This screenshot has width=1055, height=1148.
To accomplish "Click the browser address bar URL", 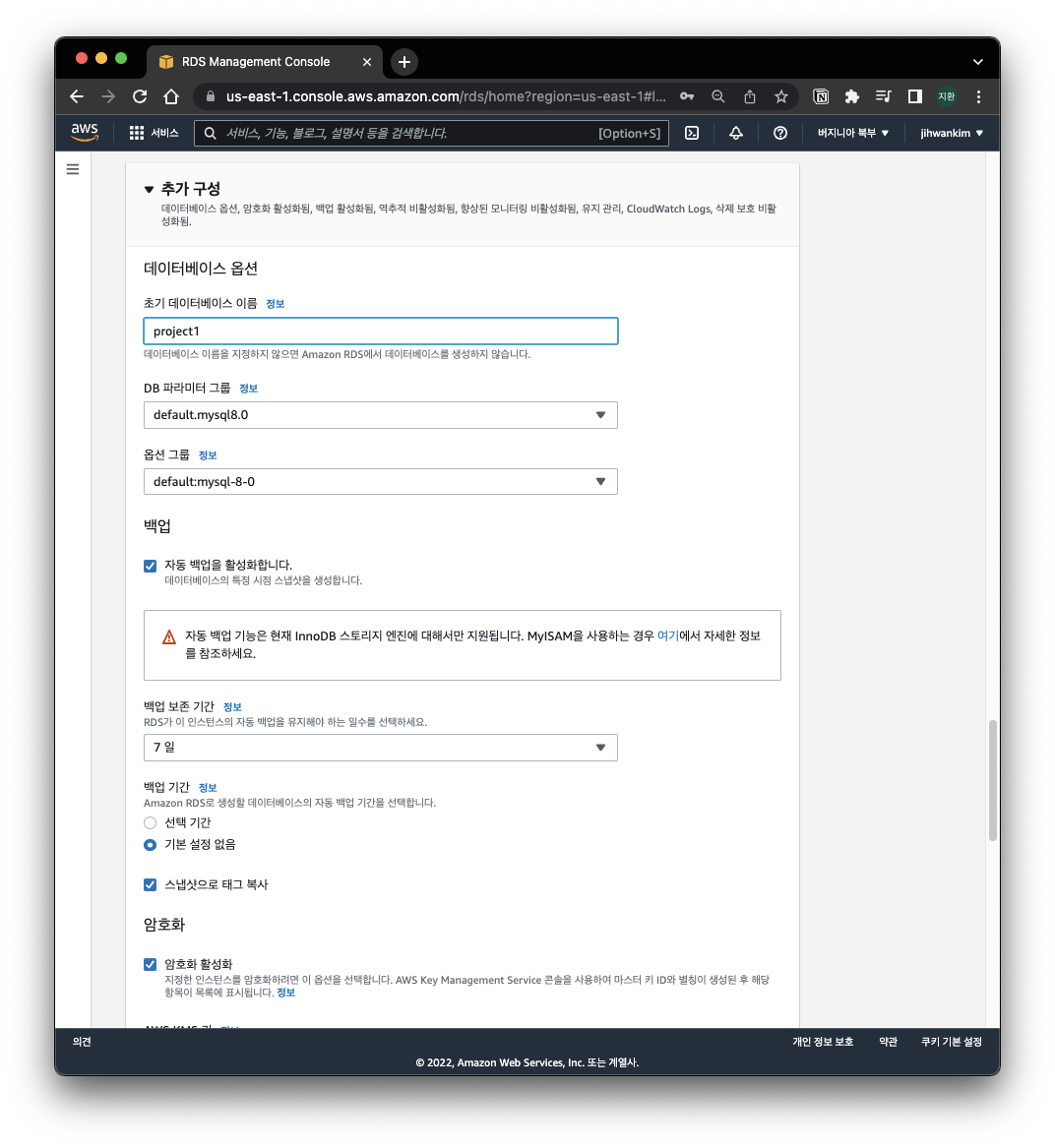I will pyautogui.click(x=446, y=96).
